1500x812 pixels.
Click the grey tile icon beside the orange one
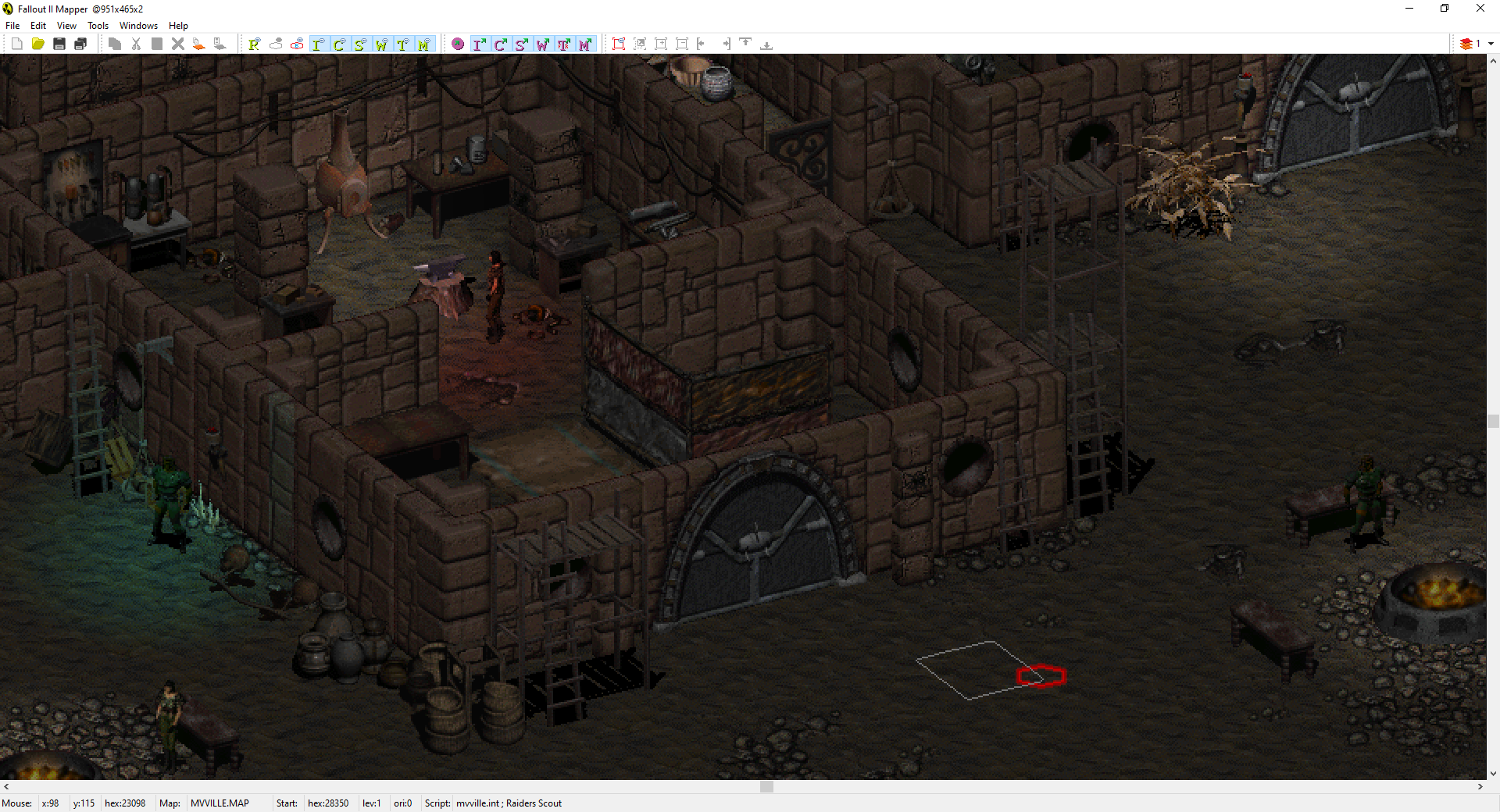(220, 45)
